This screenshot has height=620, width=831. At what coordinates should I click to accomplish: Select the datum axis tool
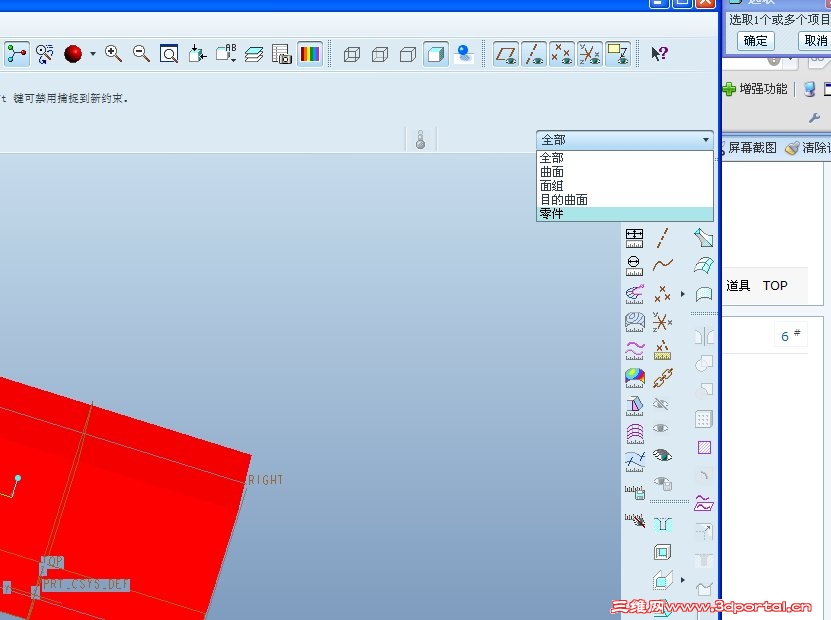[x=662, y=238]
